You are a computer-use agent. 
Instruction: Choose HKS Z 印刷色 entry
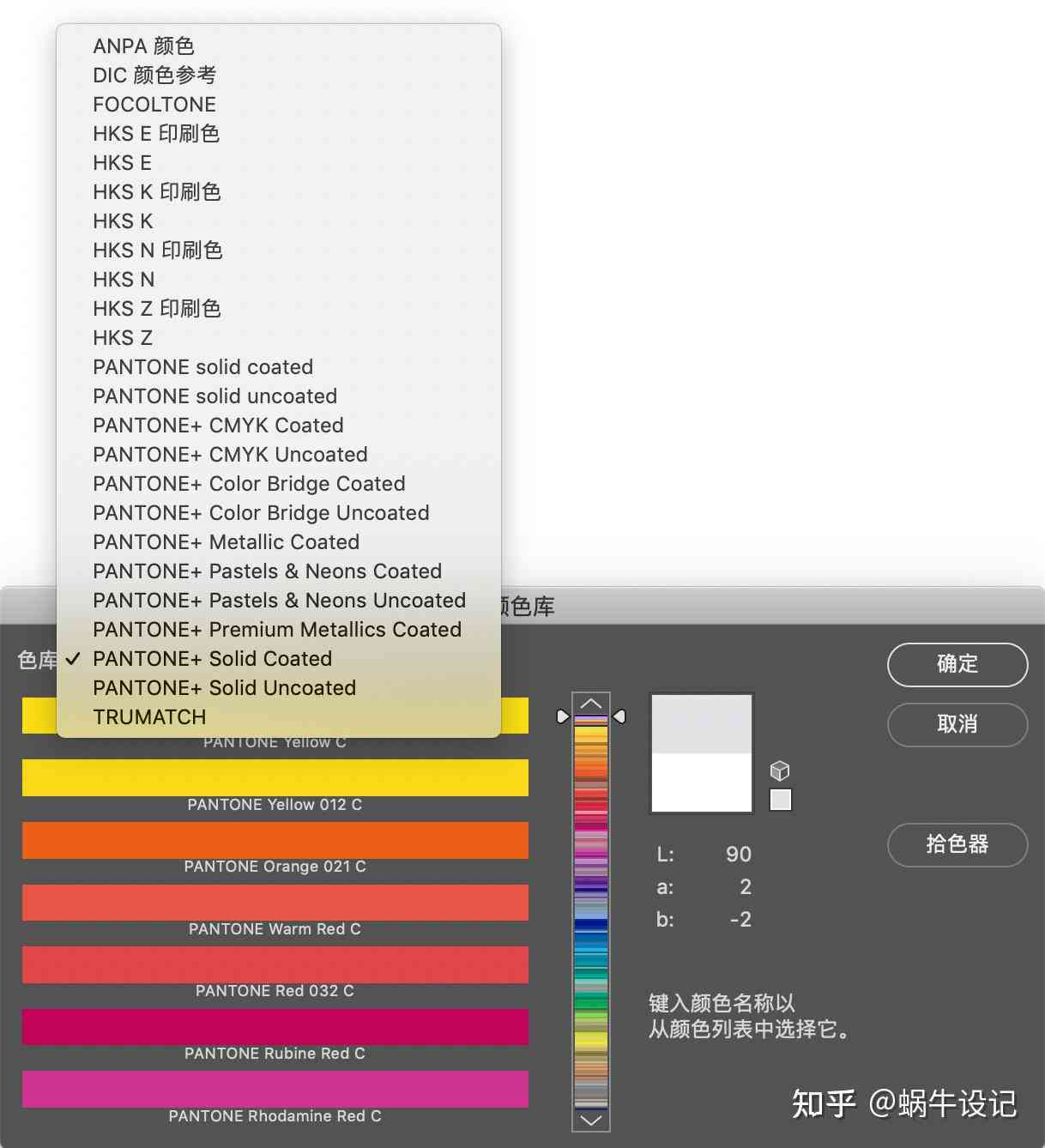(x=279, y=308)
